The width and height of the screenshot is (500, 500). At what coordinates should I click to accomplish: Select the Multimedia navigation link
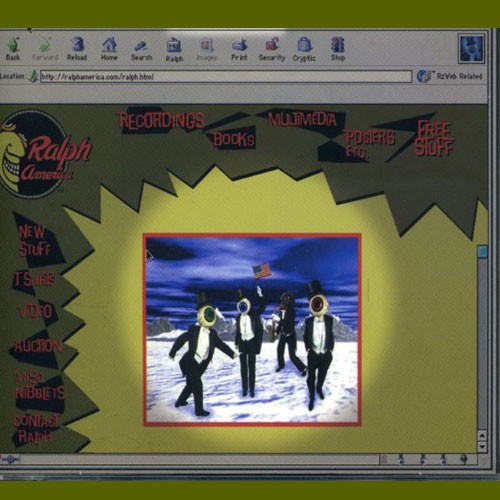[302, 119]
